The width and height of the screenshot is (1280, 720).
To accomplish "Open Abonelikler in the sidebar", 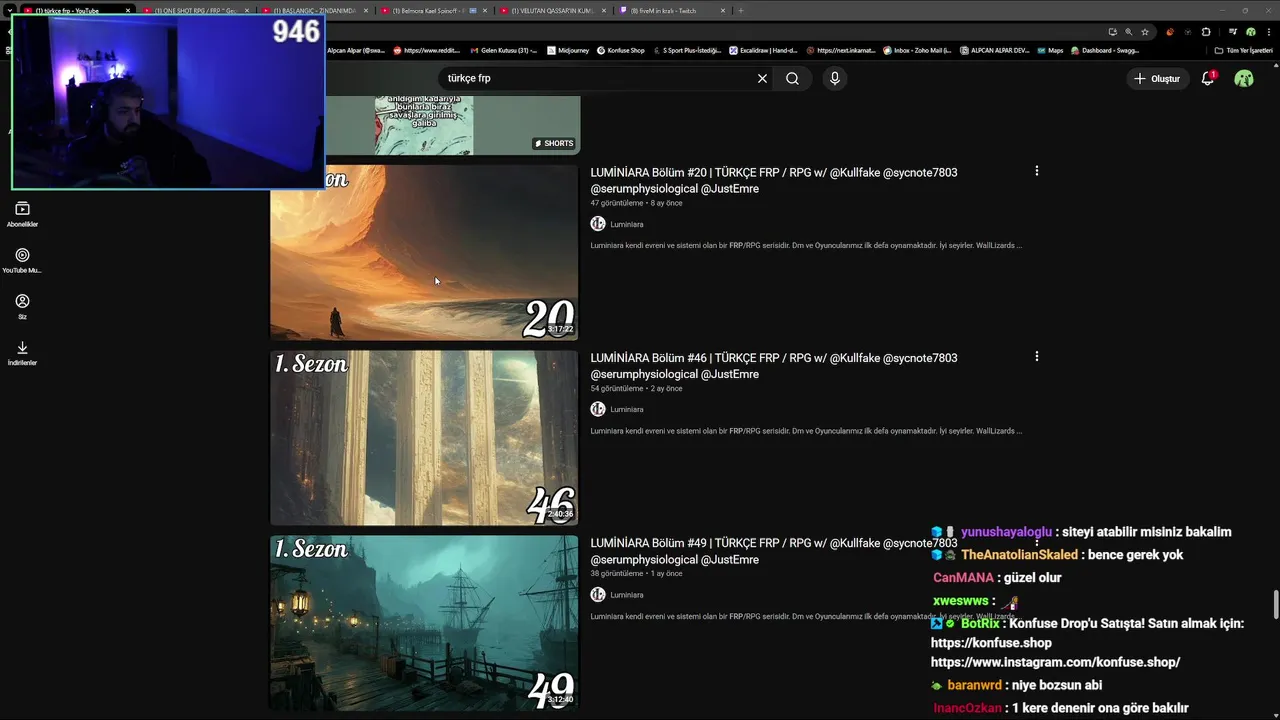I will click(x=22, y=214).
